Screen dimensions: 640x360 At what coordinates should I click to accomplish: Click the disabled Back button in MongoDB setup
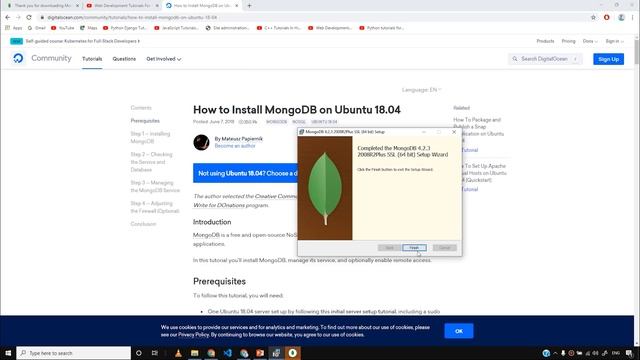click(x=389, y=248)
